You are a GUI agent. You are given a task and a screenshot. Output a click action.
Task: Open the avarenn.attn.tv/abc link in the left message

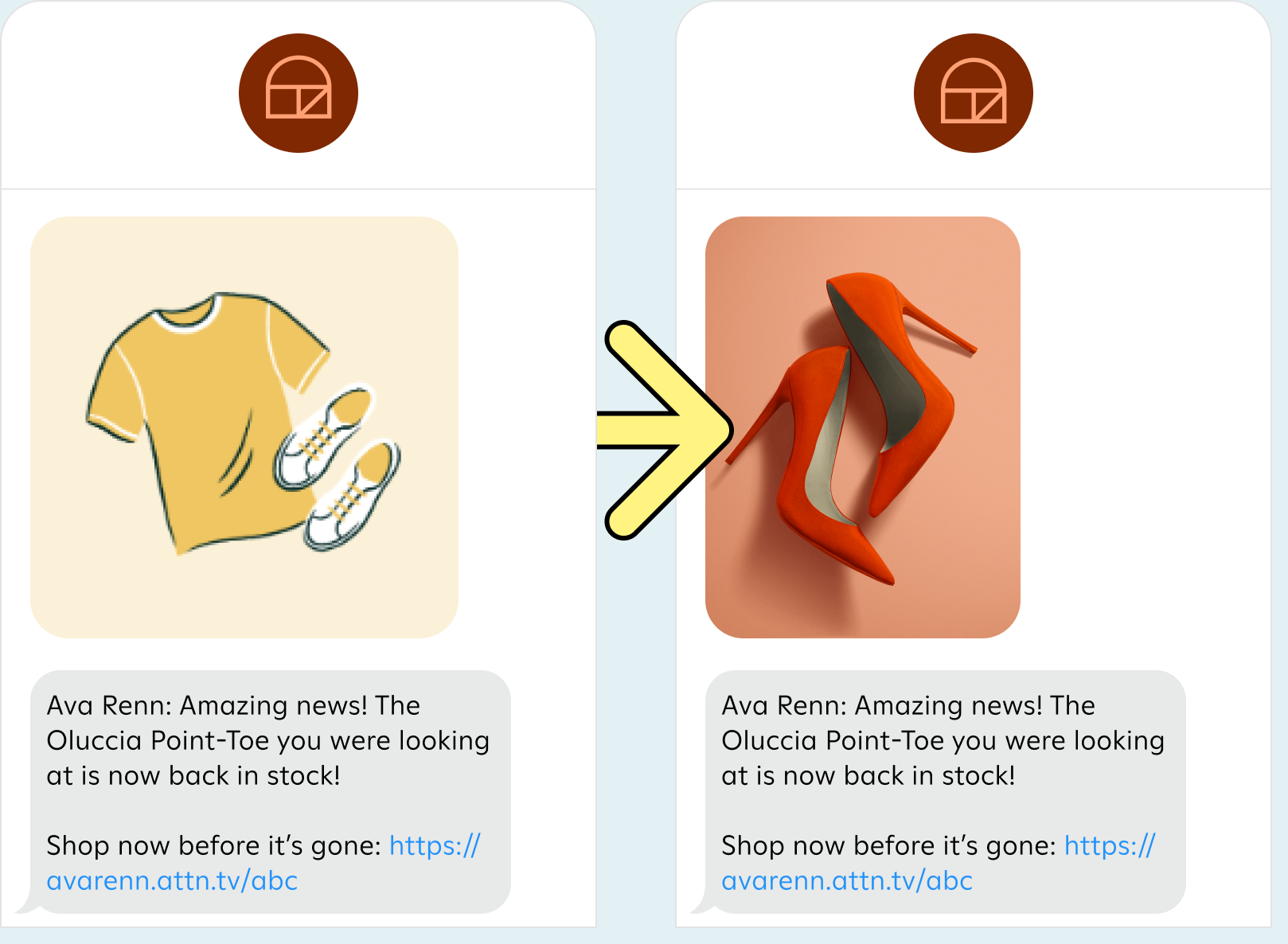(x=172, y=881)
